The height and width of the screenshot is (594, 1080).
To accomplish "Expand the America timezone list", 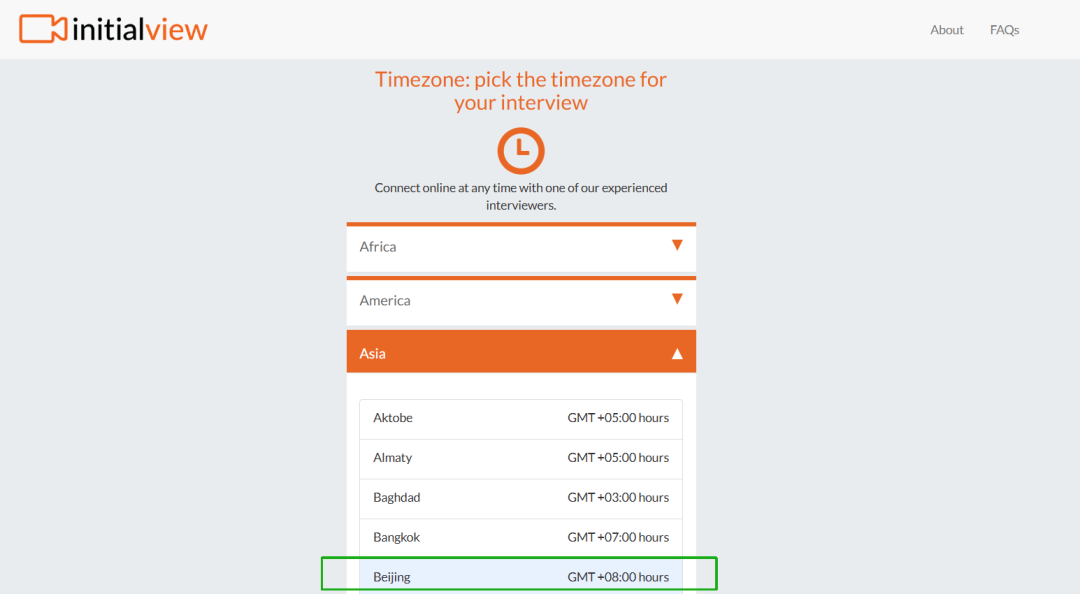I will click(x=521, y=300).
